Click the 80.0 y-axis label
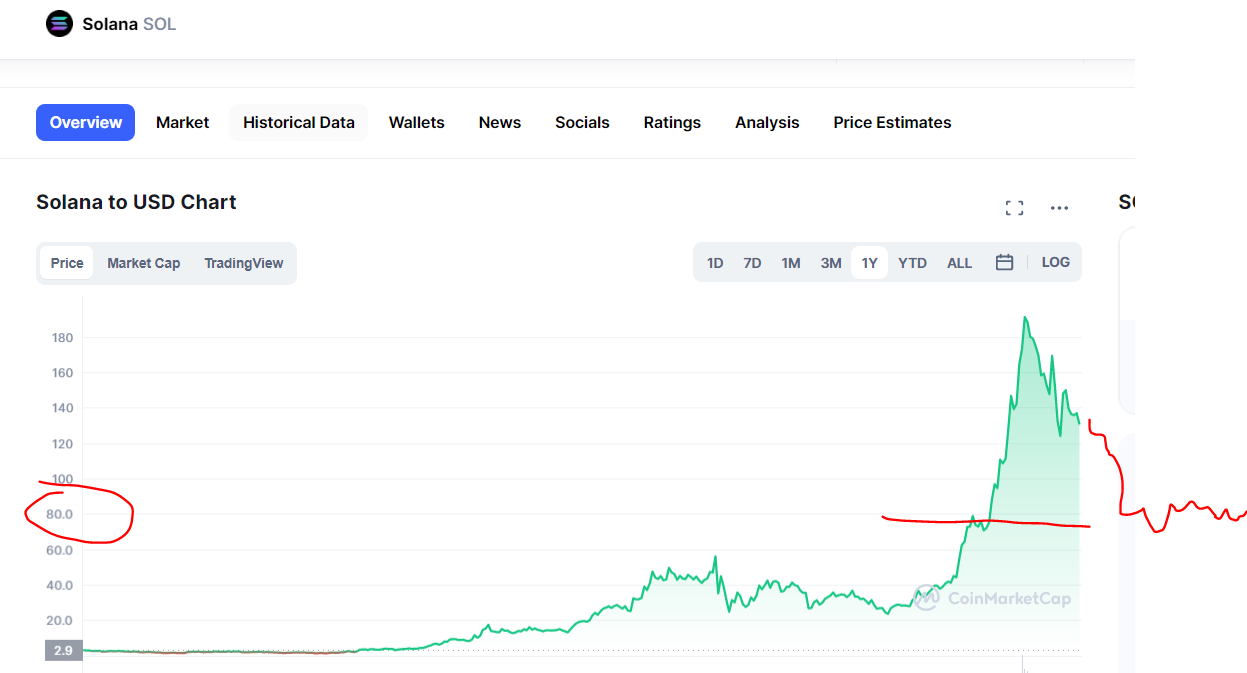 click(59, 515)
